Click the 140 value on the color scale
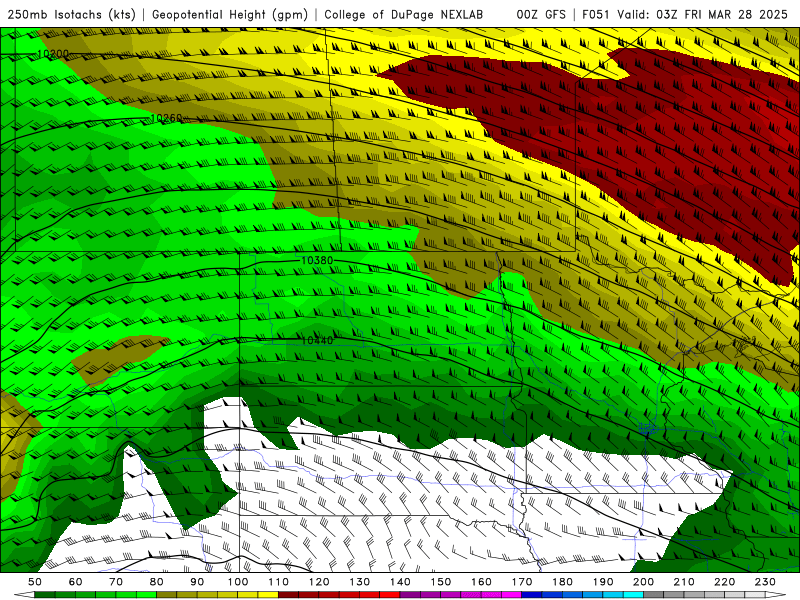 (x=400, y=582)
